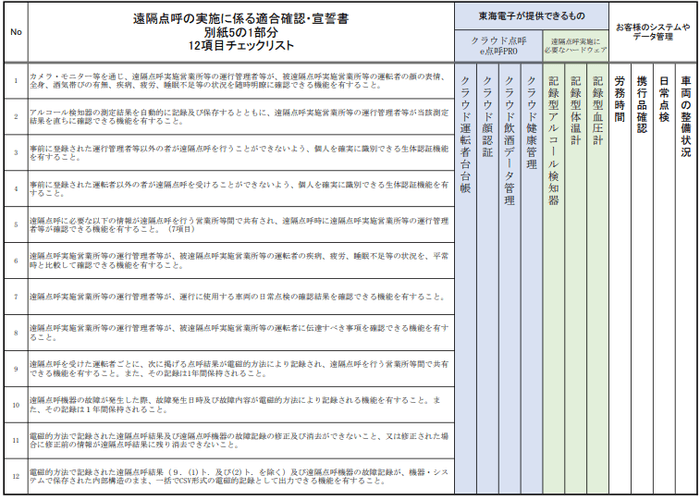
Task: Click 遠隔点呼実施に必要なハードウェア header
Action: click(x=575, y=46)
